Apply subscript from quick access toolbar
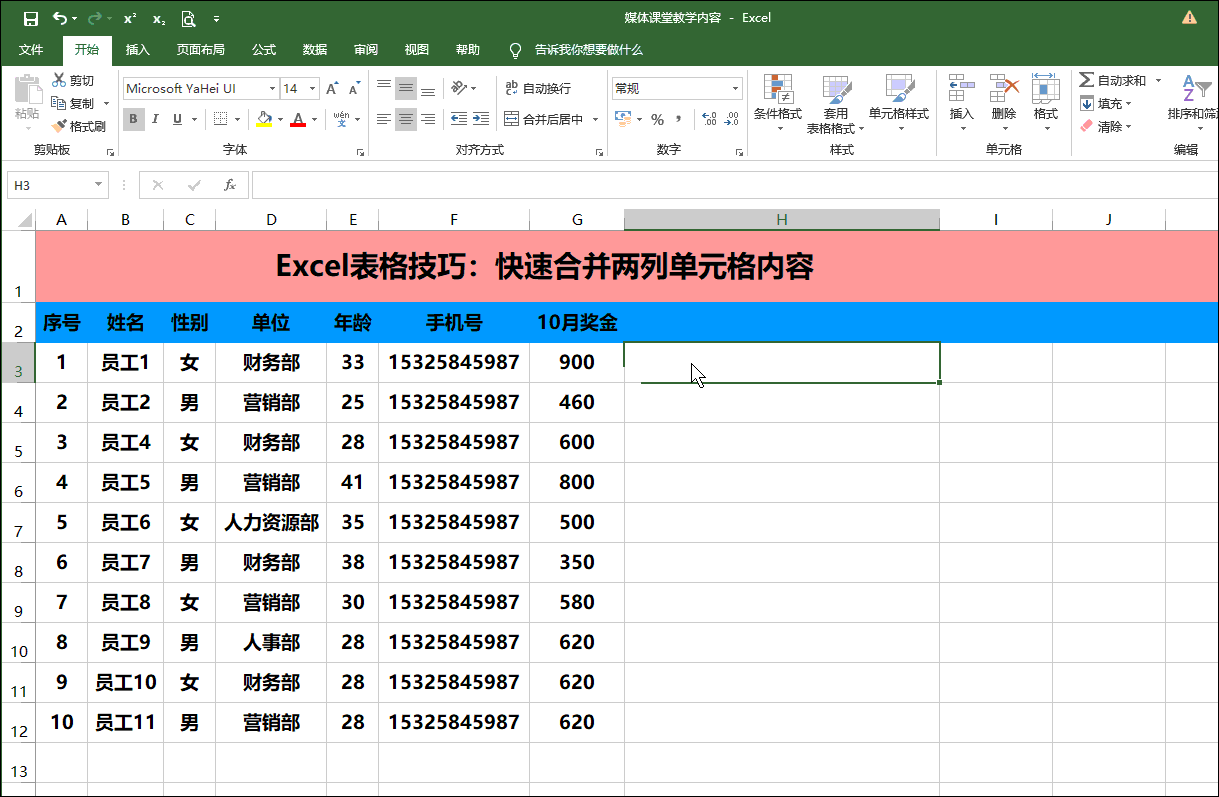The width and height of the screenshot is (1219, 797). pyautogui.click(x=160, y=18)
